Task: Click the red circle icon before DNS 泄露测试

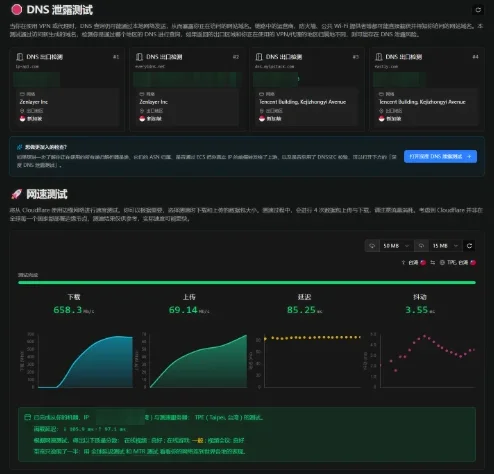Action: click(16, 10)
